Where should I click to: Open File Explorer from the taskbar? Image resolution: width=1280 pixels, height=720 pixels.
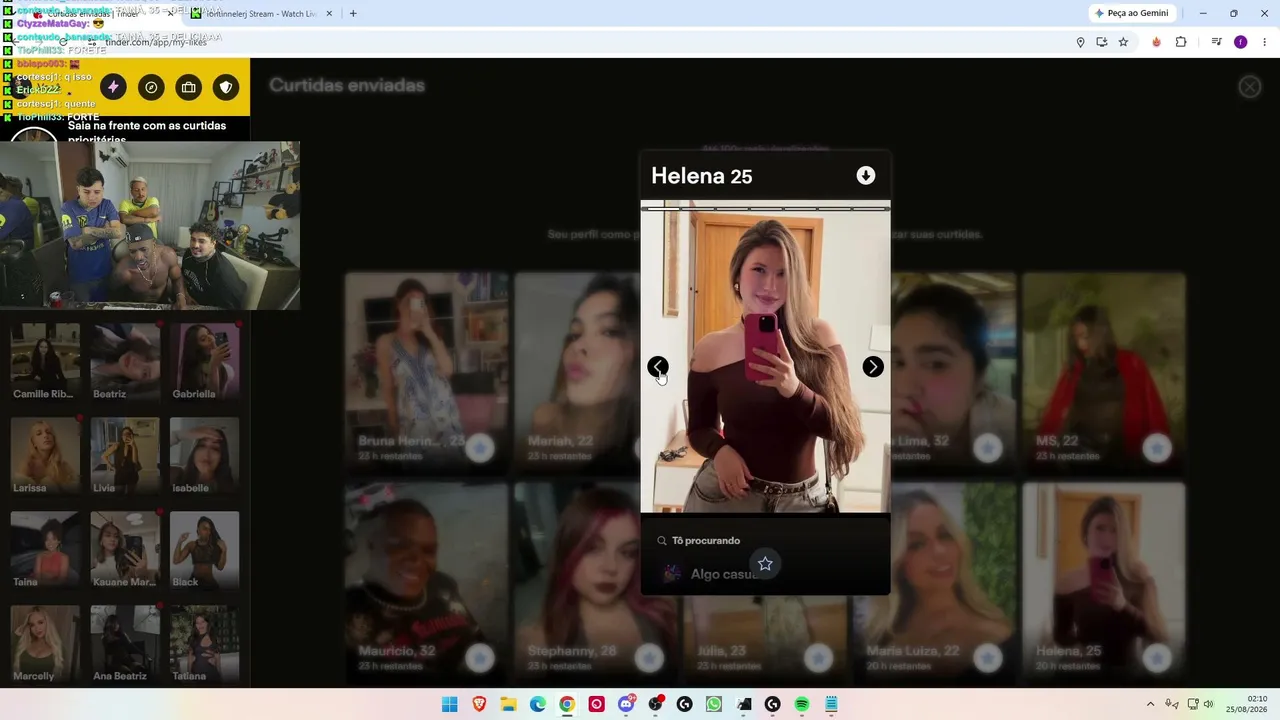[x=508, y=705]
